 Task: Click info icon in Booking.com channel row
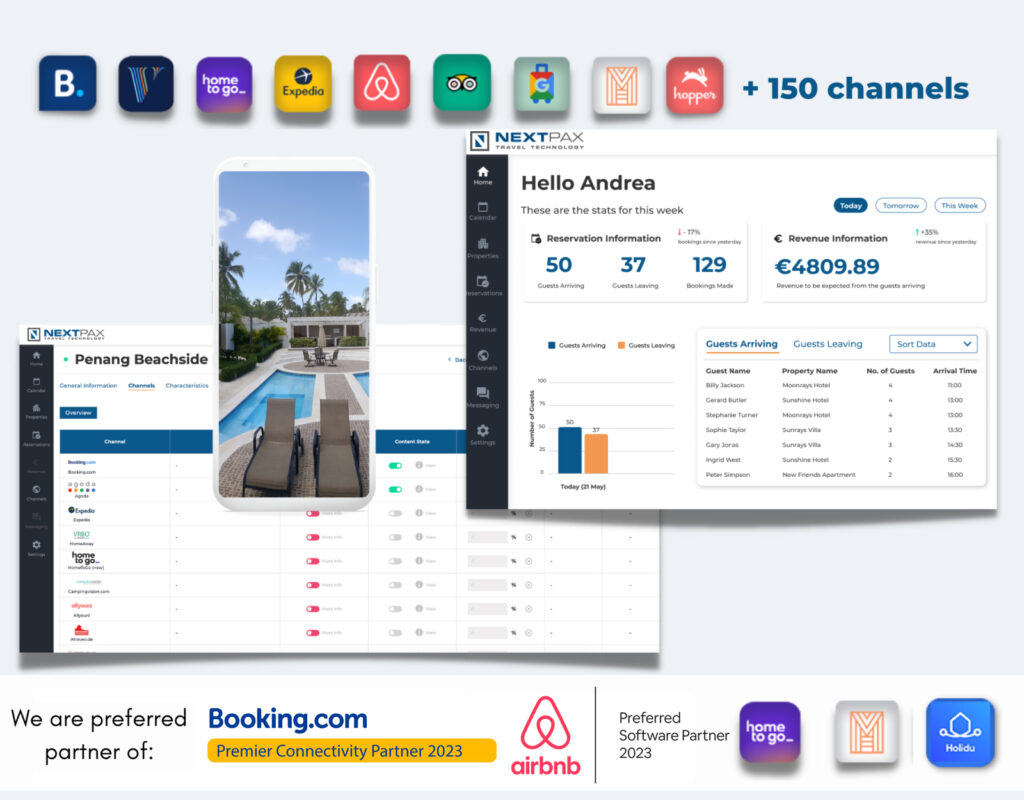click(x=419, y=466)
